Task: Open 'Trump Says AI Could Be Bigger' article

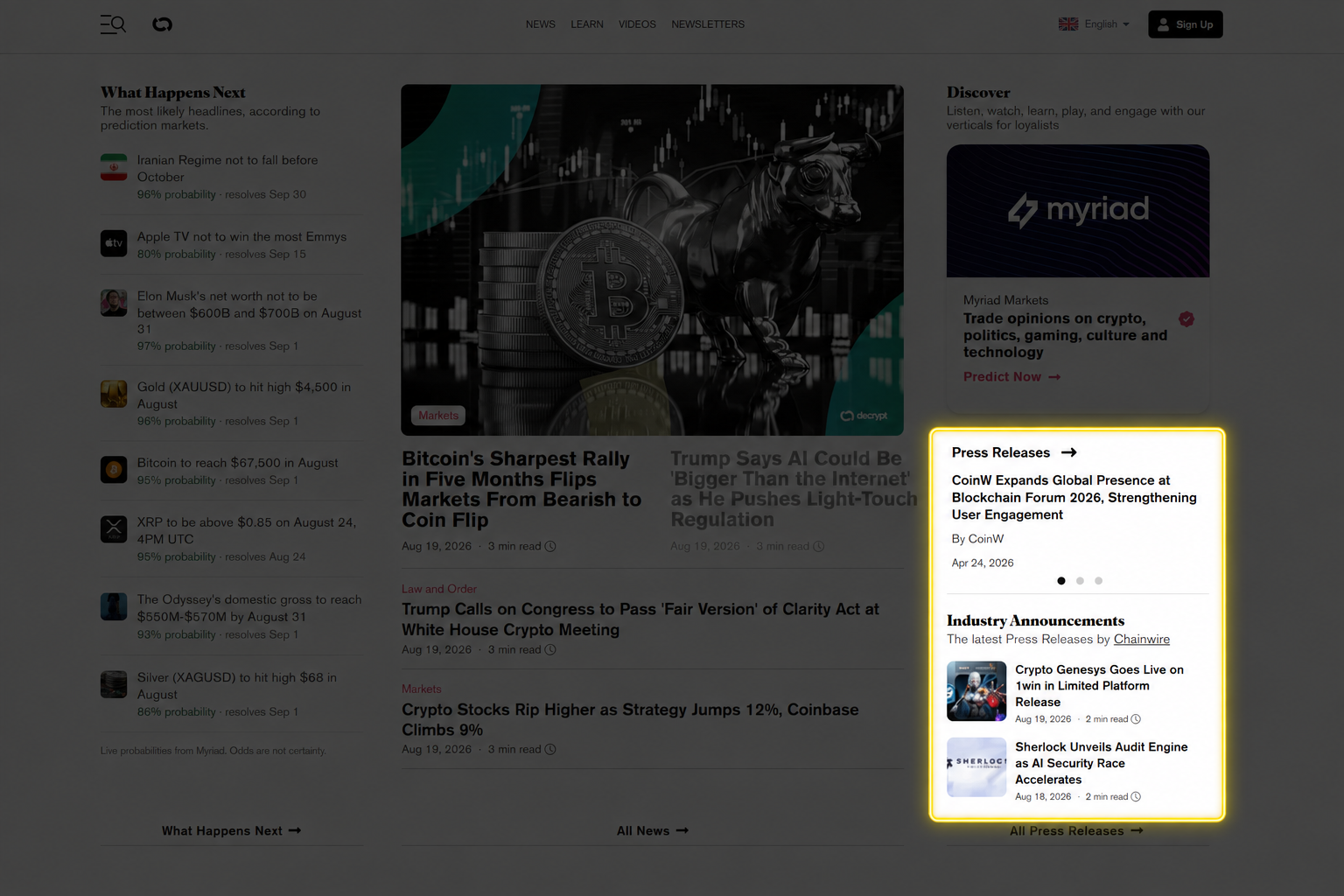Action: 793,489
